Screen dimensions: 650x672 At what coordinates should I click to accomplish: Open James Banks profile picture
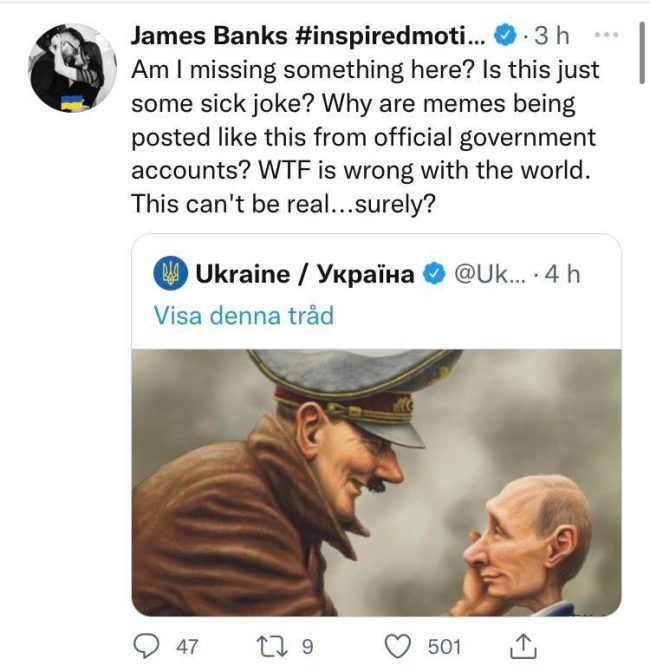pos(72,68)
